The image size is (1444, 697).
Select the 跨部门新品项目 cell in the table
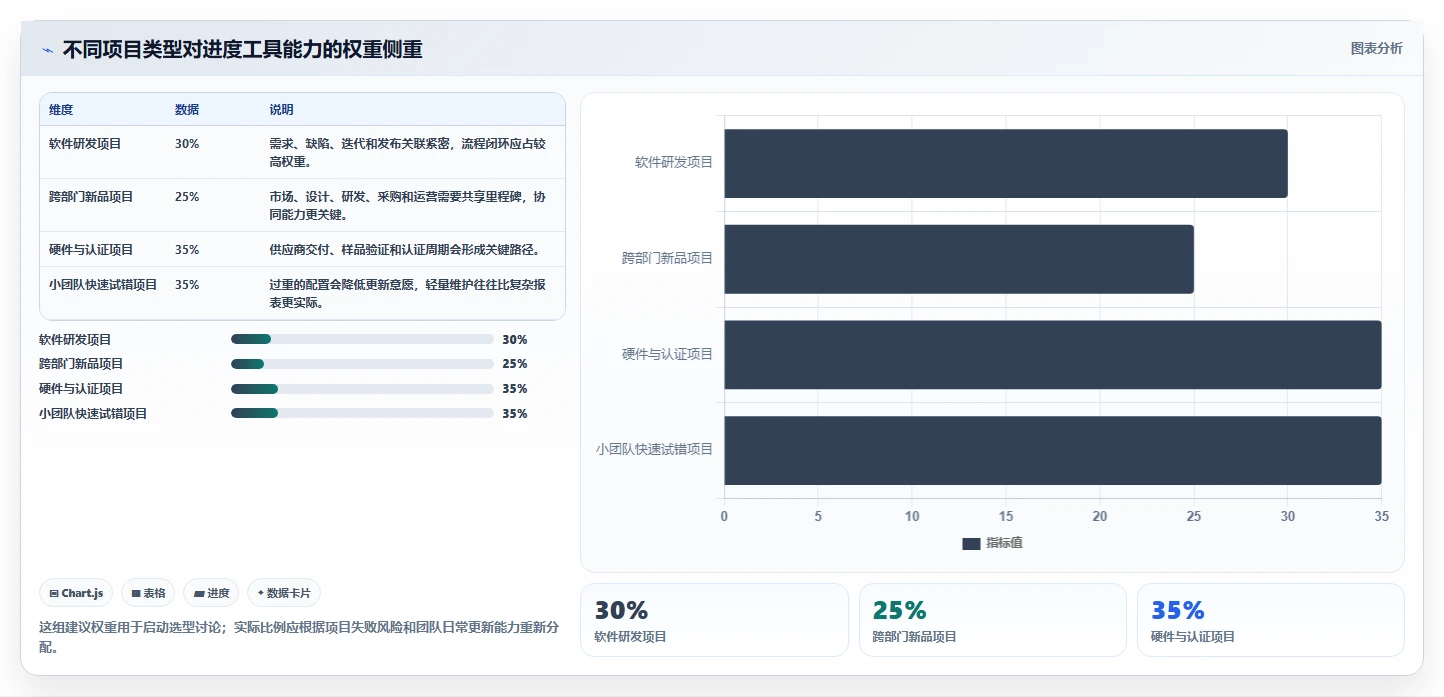point(91,197)
